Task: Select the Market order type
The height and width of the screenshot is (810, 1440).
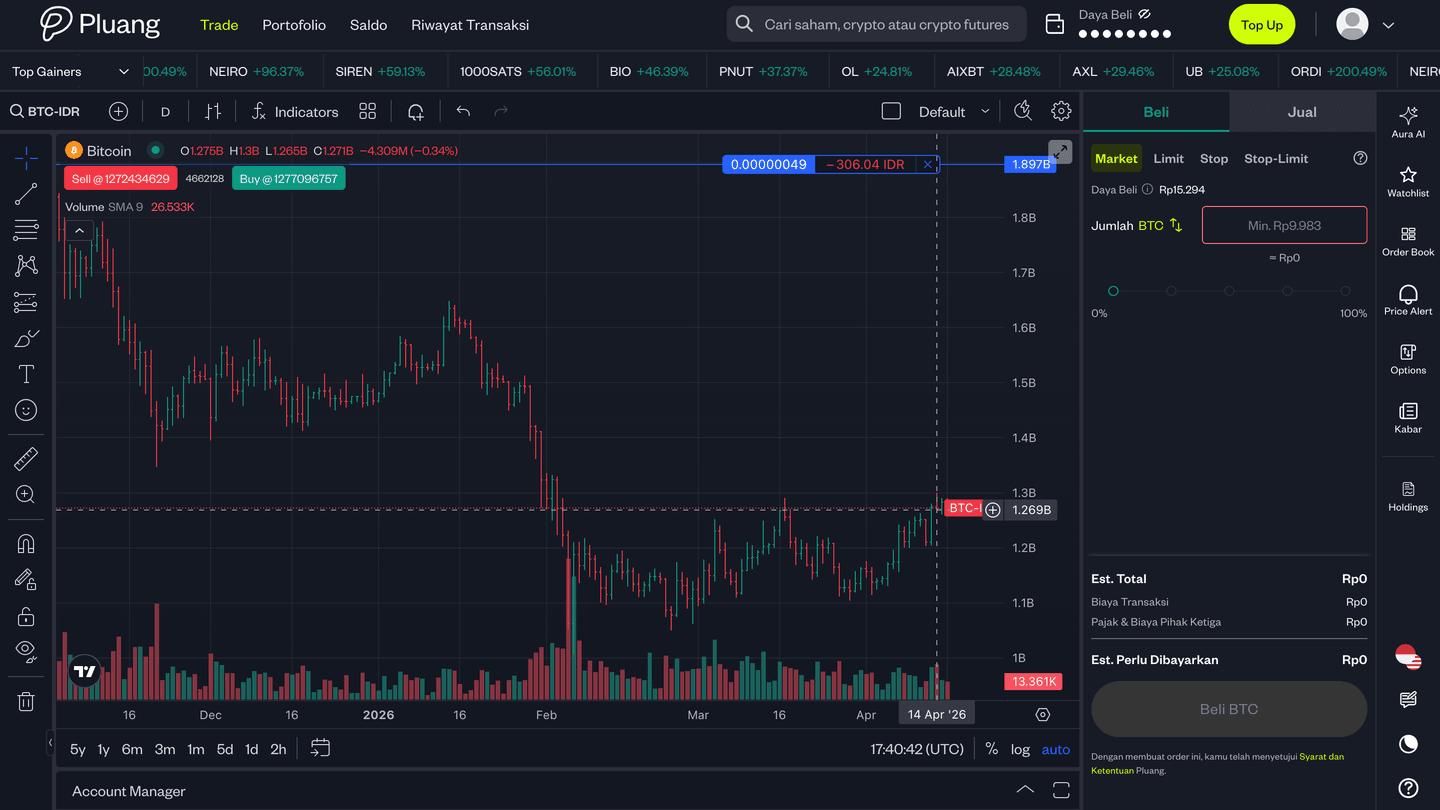Action: (x=1116, y=159)
